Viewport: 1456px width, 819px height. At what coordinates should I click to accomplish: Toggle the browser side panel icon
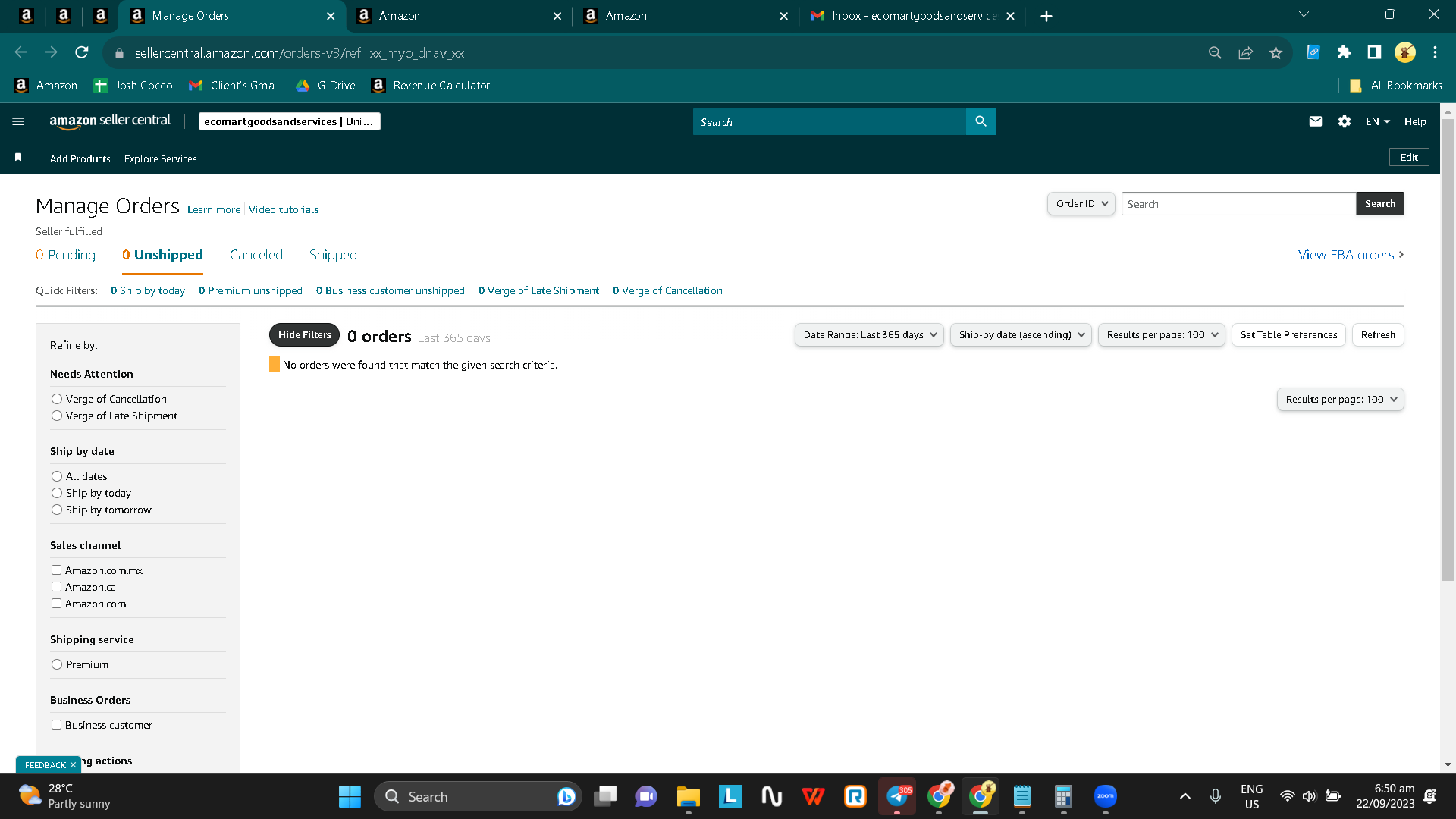tap(1374, 52)
